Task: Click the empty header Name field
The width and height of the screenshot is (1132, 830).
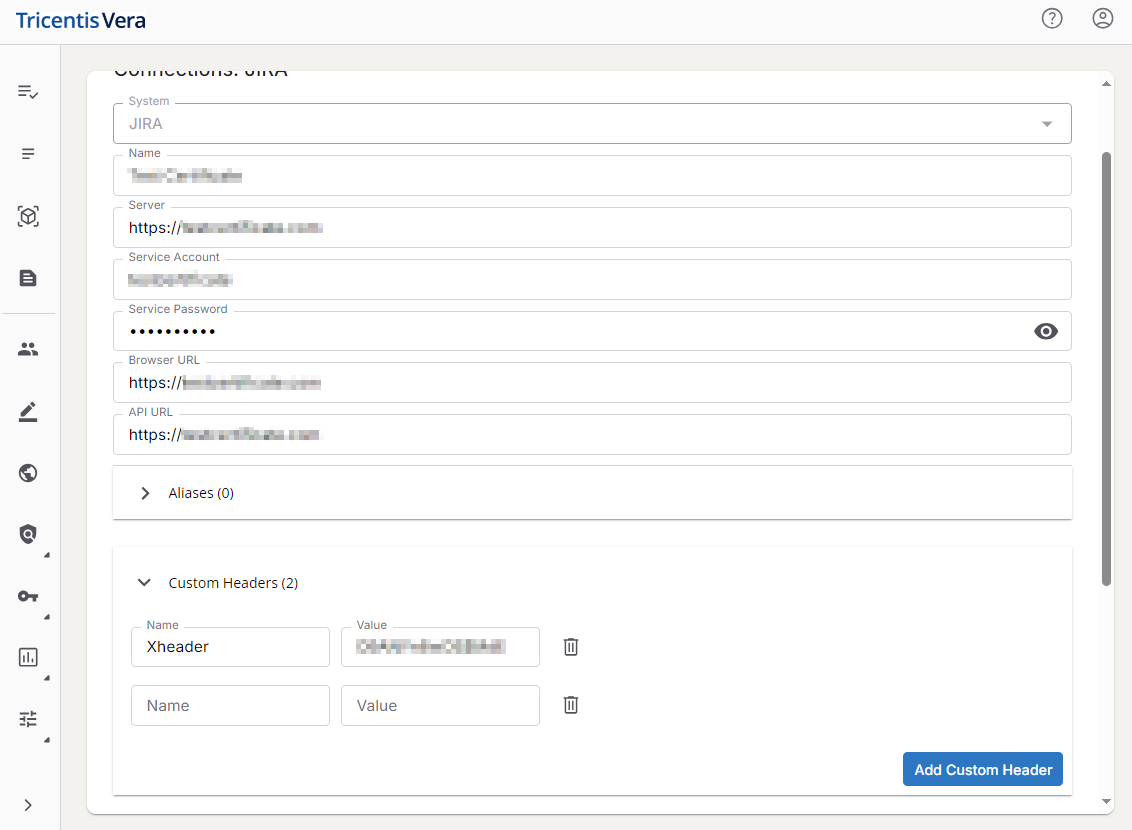Action: click(230, 705)
